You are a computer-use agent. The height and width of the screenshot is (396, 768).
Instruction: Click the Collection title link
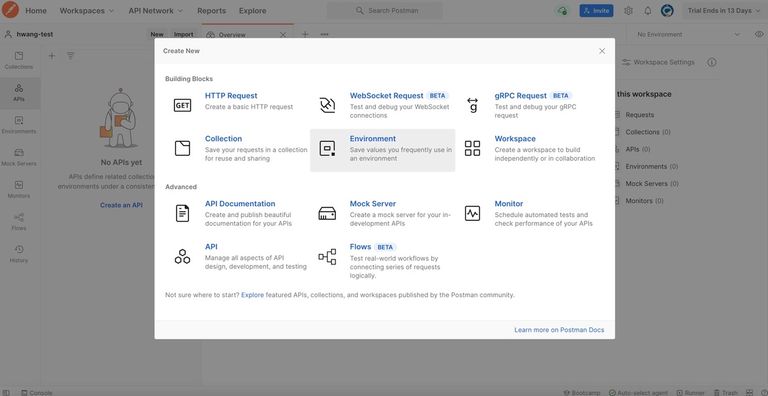223,139
